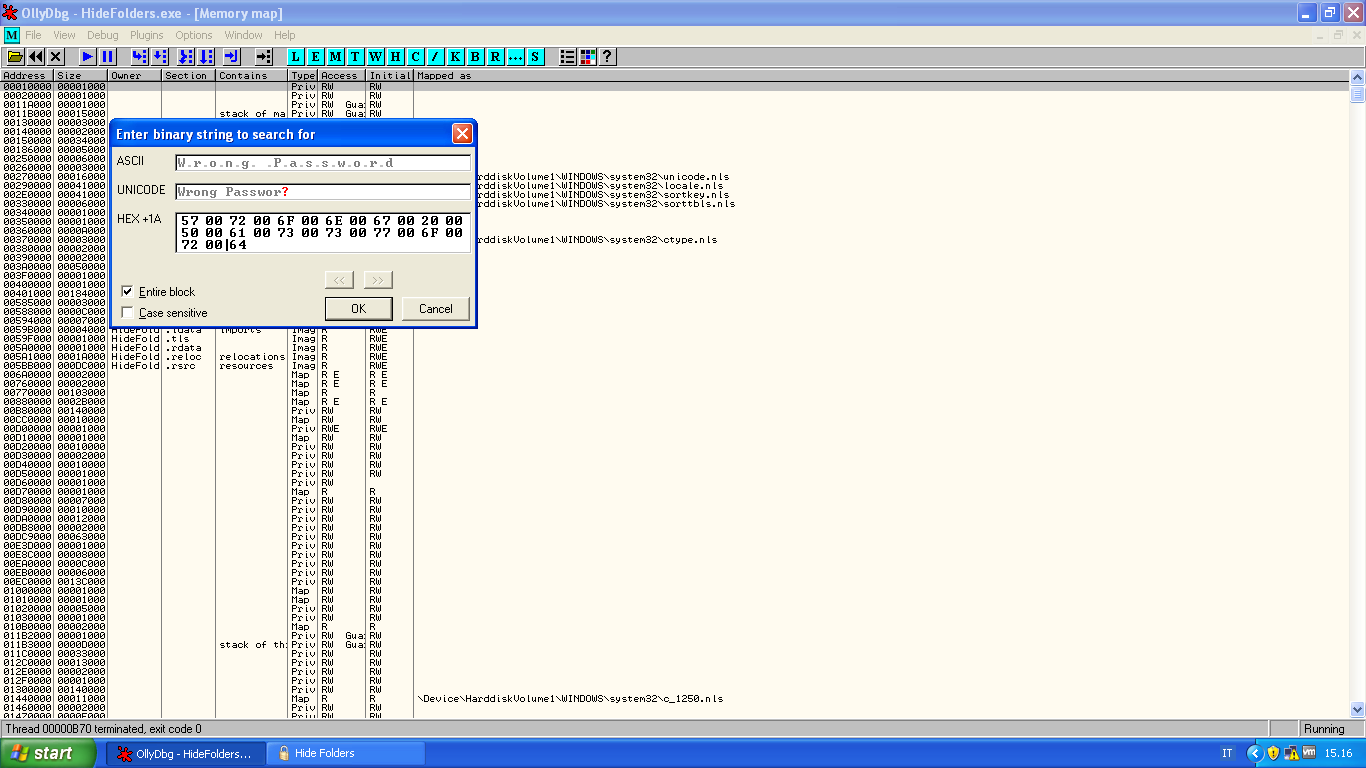
Task: Open Executable modules with E button
Action: tap(315, 57)
